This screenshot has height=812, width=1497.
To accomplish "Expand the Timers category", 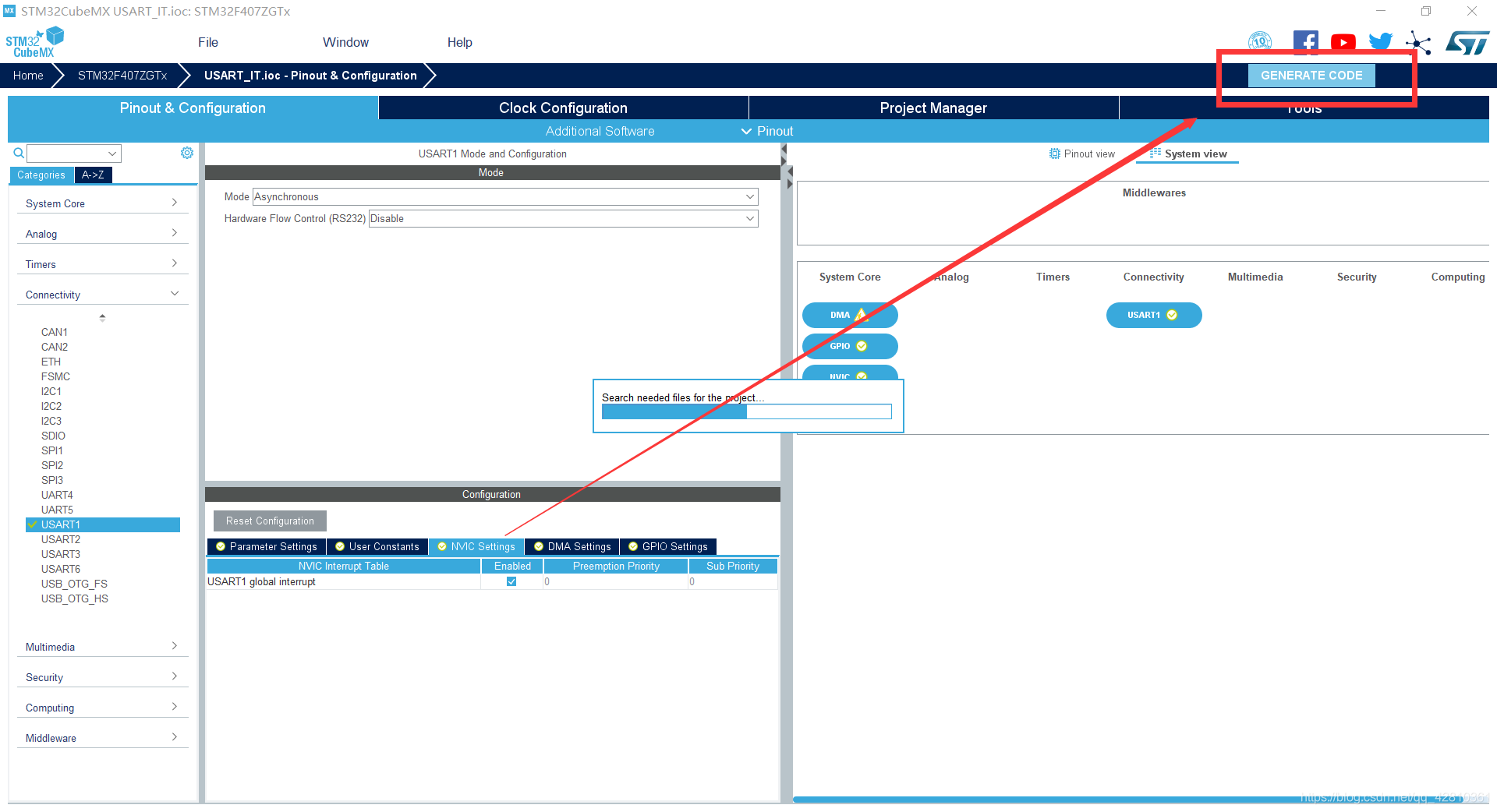I will (x=101, y=264).
